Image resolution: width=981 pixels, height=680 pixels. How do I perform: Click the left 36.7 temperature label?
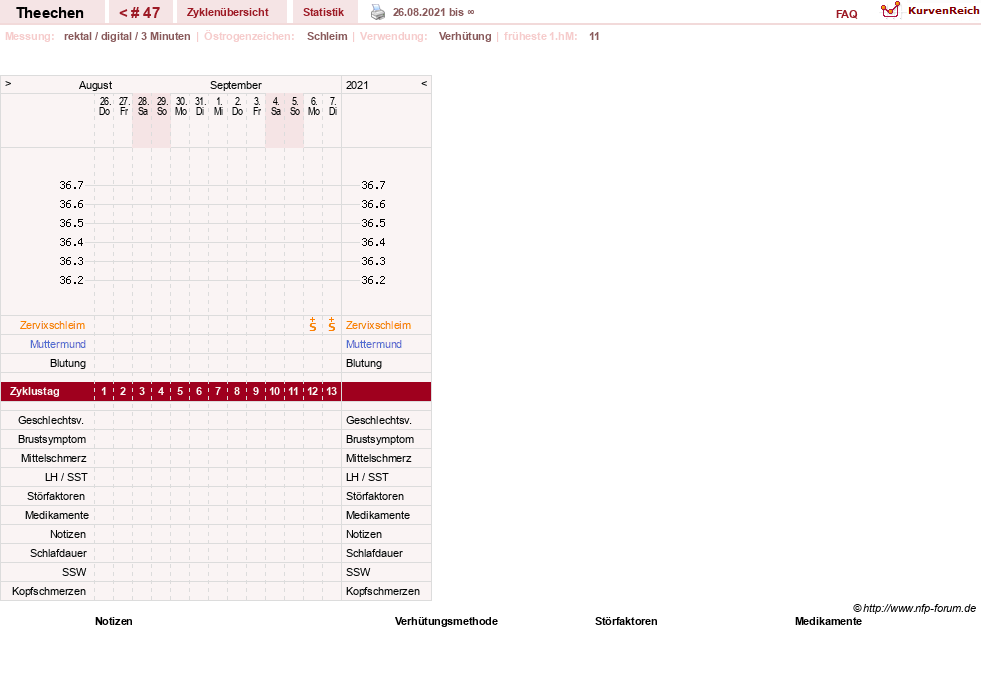(x=71, y=185)
